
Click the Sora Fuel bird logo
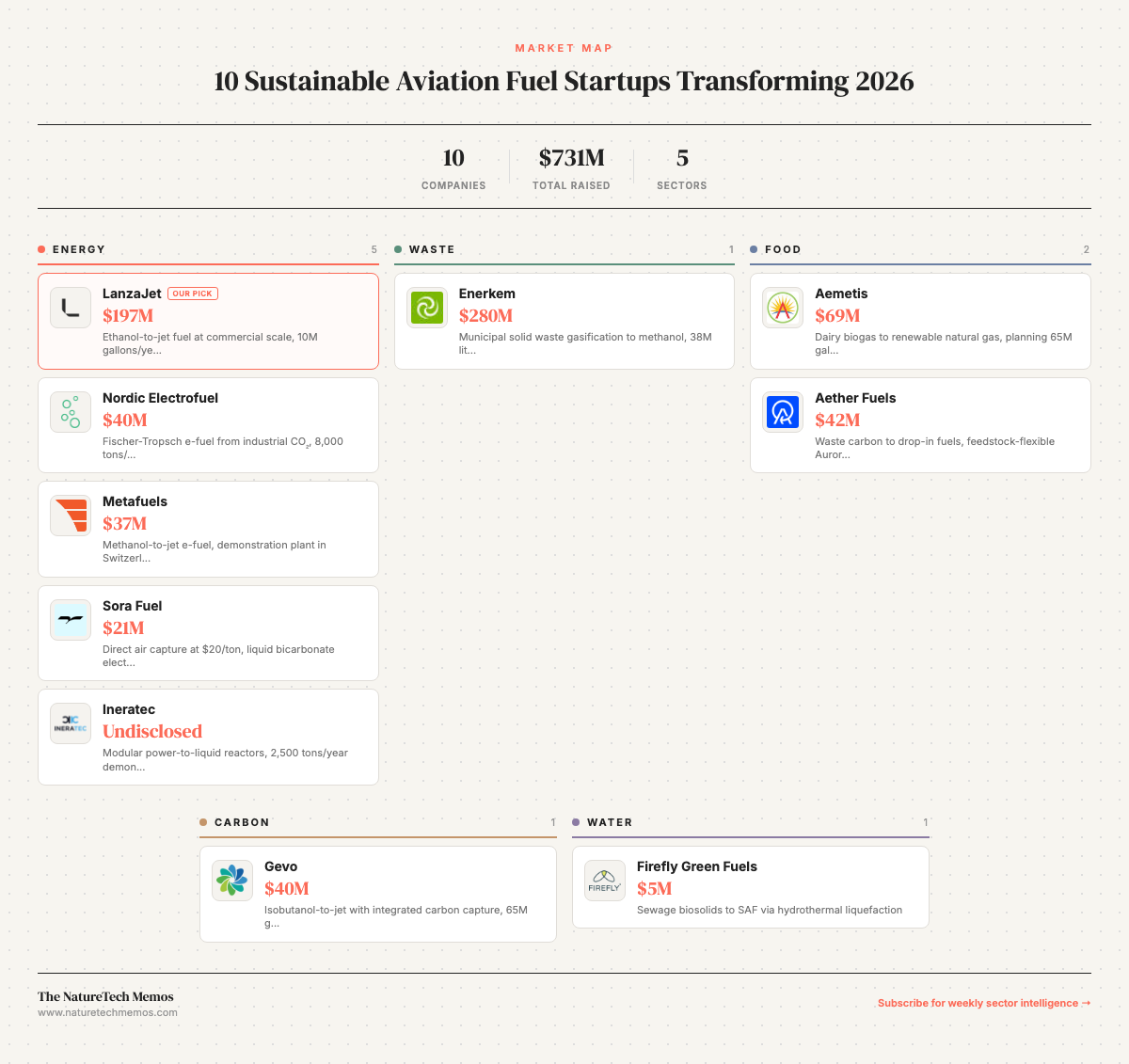(x=71, y=620)
